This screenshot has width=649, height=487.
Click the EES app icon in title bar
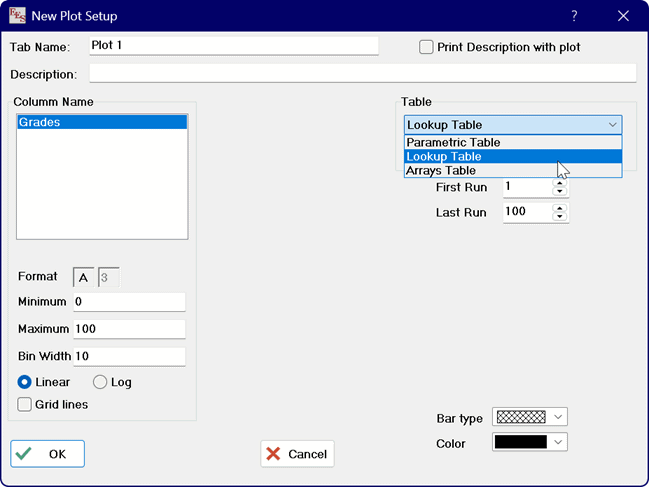pos(18,16)
